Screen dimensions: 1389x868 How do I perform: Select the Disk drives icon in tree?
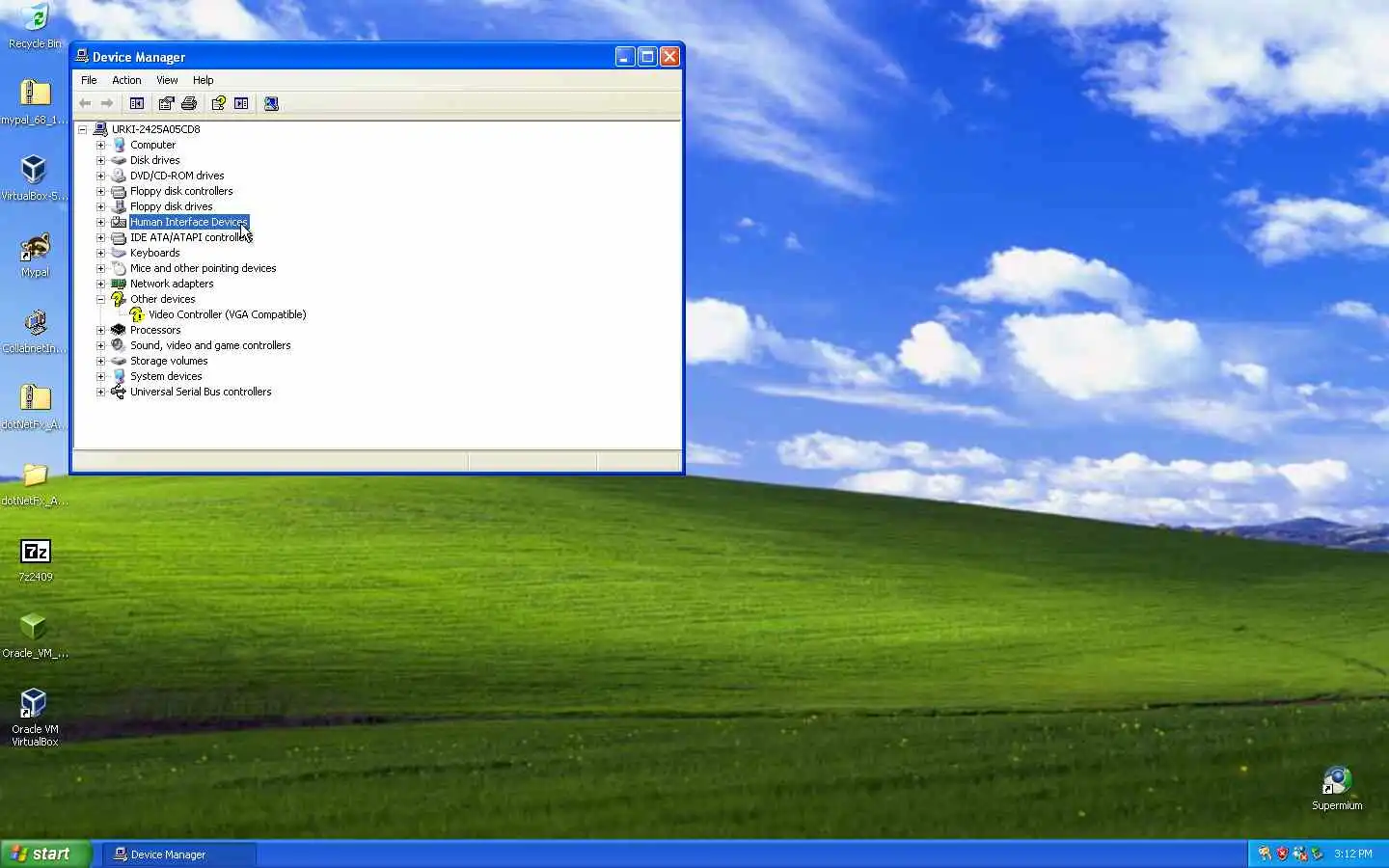click(x=119, y=160)
